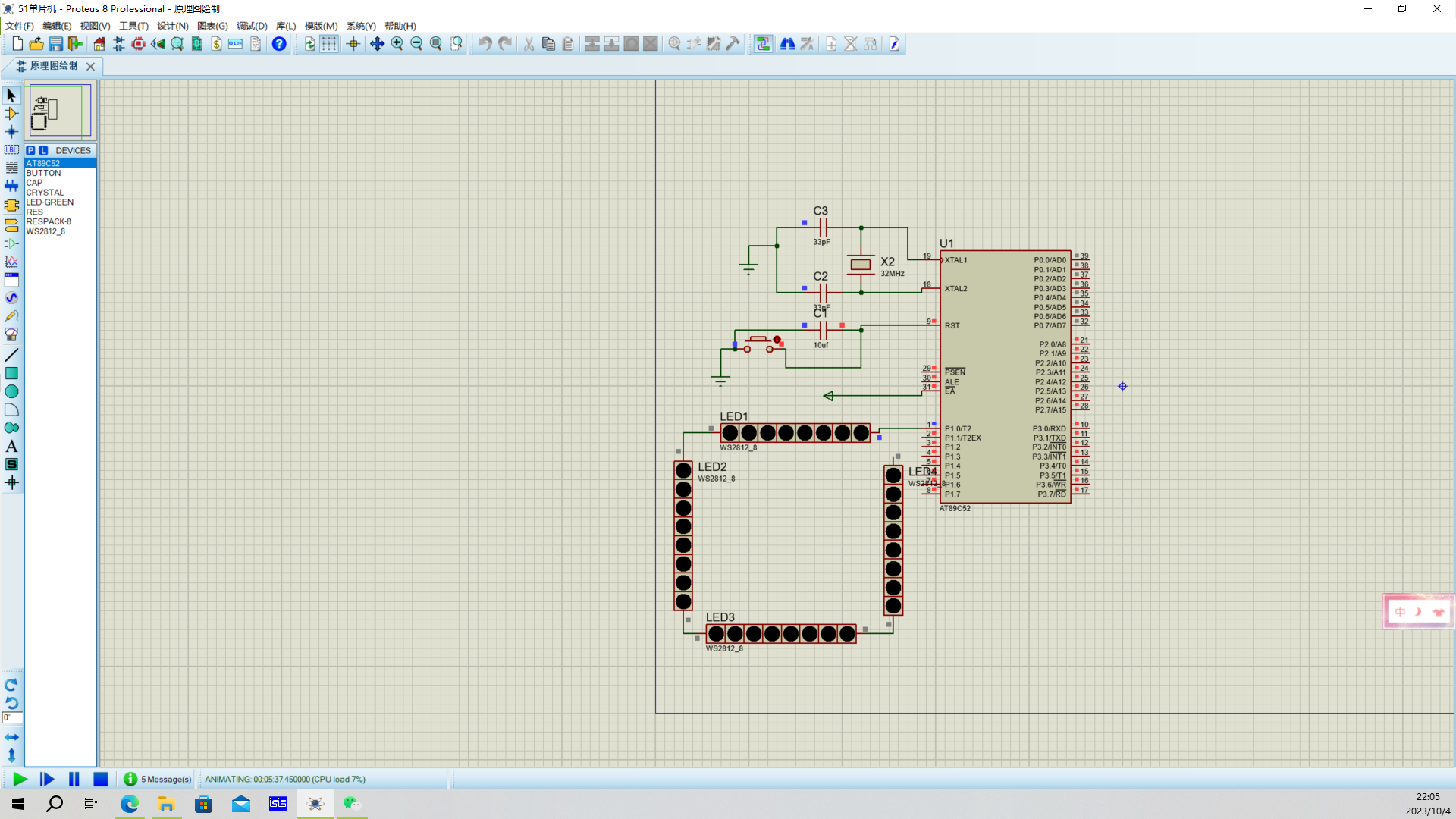Select the Subcircuit mode tool
This screenshot has width=1456, height=819.
[x=11, y=206]
